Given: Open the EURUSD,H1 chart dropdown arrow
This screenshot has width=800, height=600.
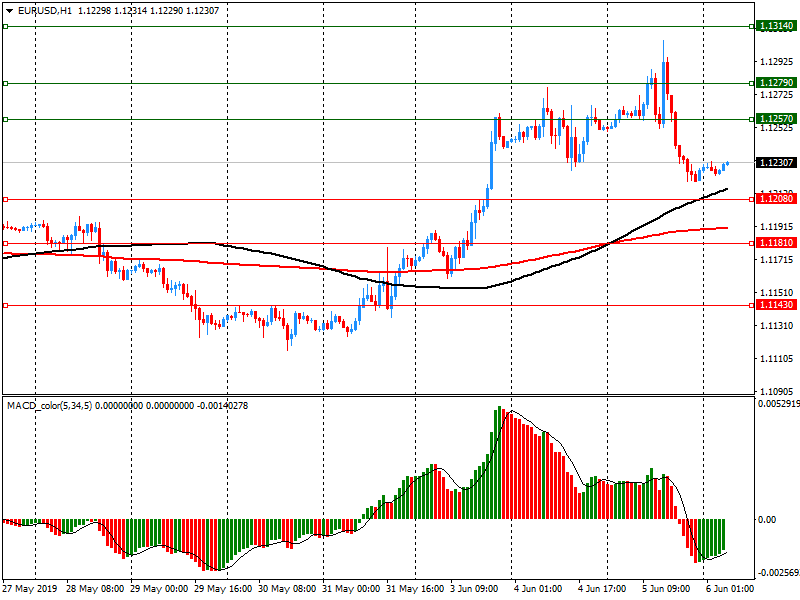Looking at the screenshot, I should pyautogui.click(x=9, y=11).
